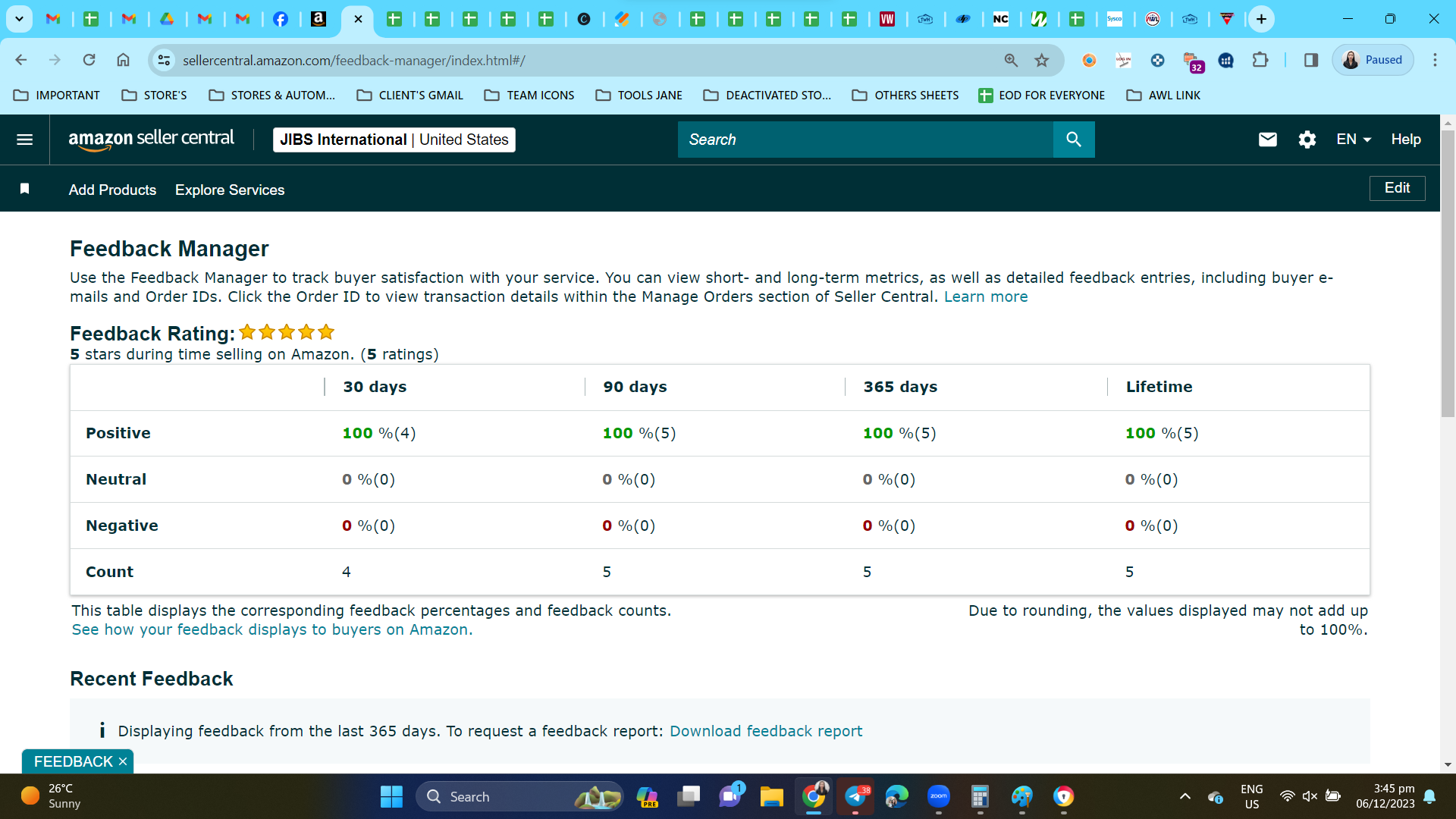Open a new browser tab
The width and height of the screenshot is (1456, 819).
click(x=1261, y=19)
